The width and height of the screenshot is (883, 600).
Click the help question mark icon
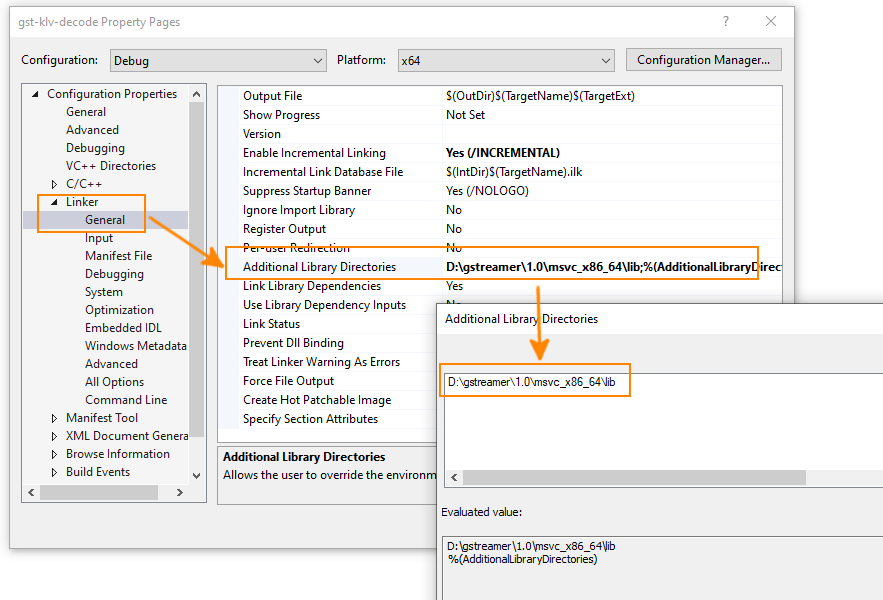[x=726, y=21]
